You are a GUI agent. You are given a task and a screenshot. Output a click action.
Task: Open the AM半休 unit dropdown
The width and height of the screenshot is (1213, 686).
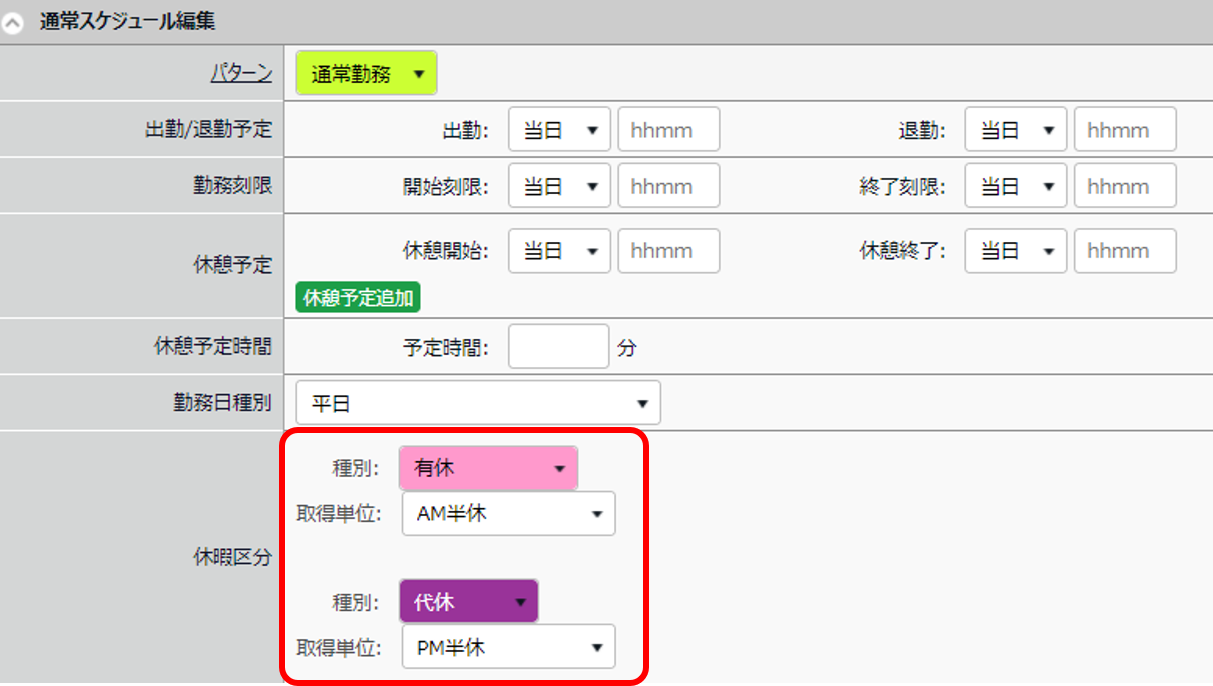coord(509,514)
